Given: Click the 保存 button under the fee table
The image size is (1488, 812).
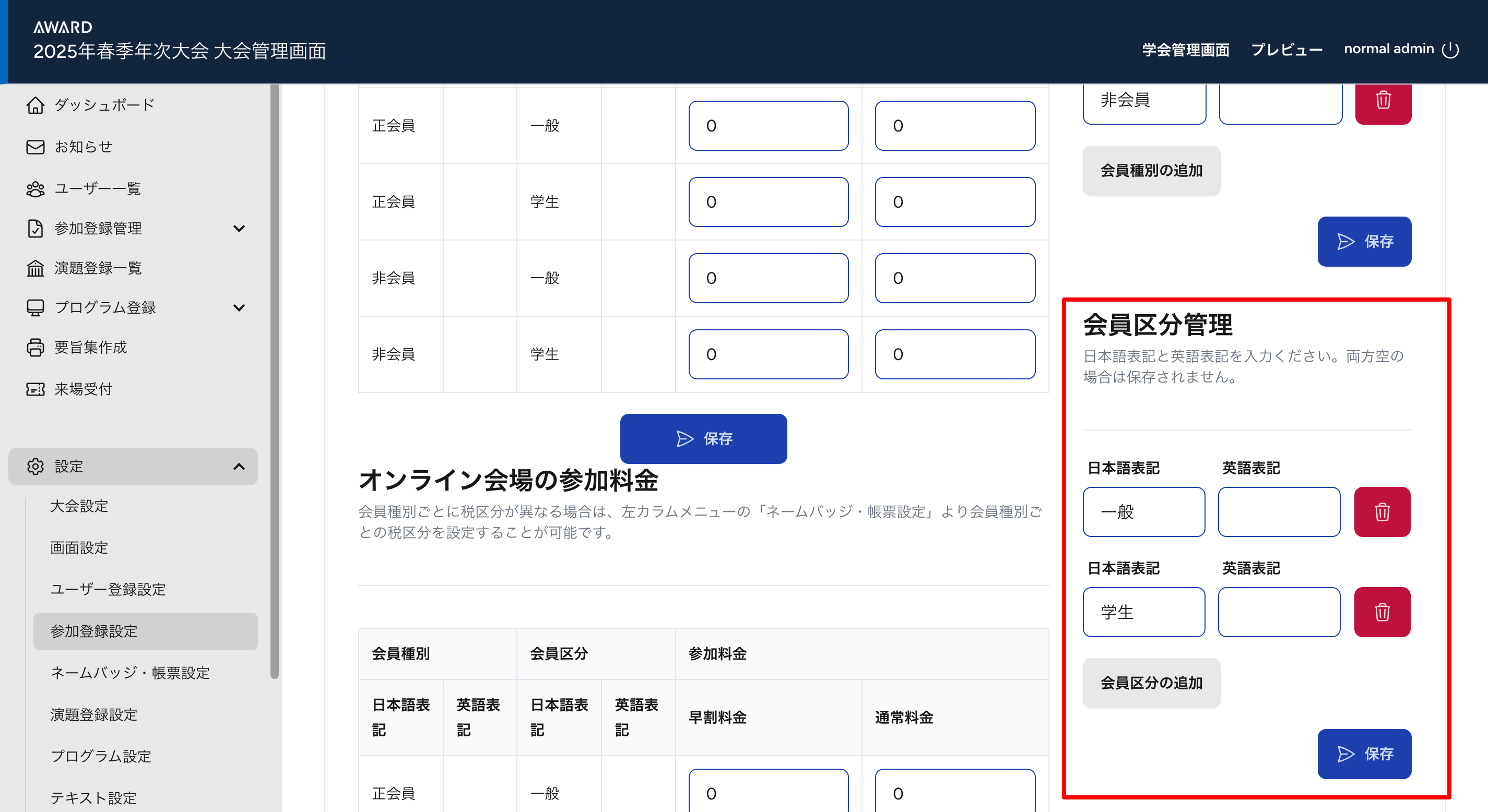Looking at the screenshot, I should (703, 439).
